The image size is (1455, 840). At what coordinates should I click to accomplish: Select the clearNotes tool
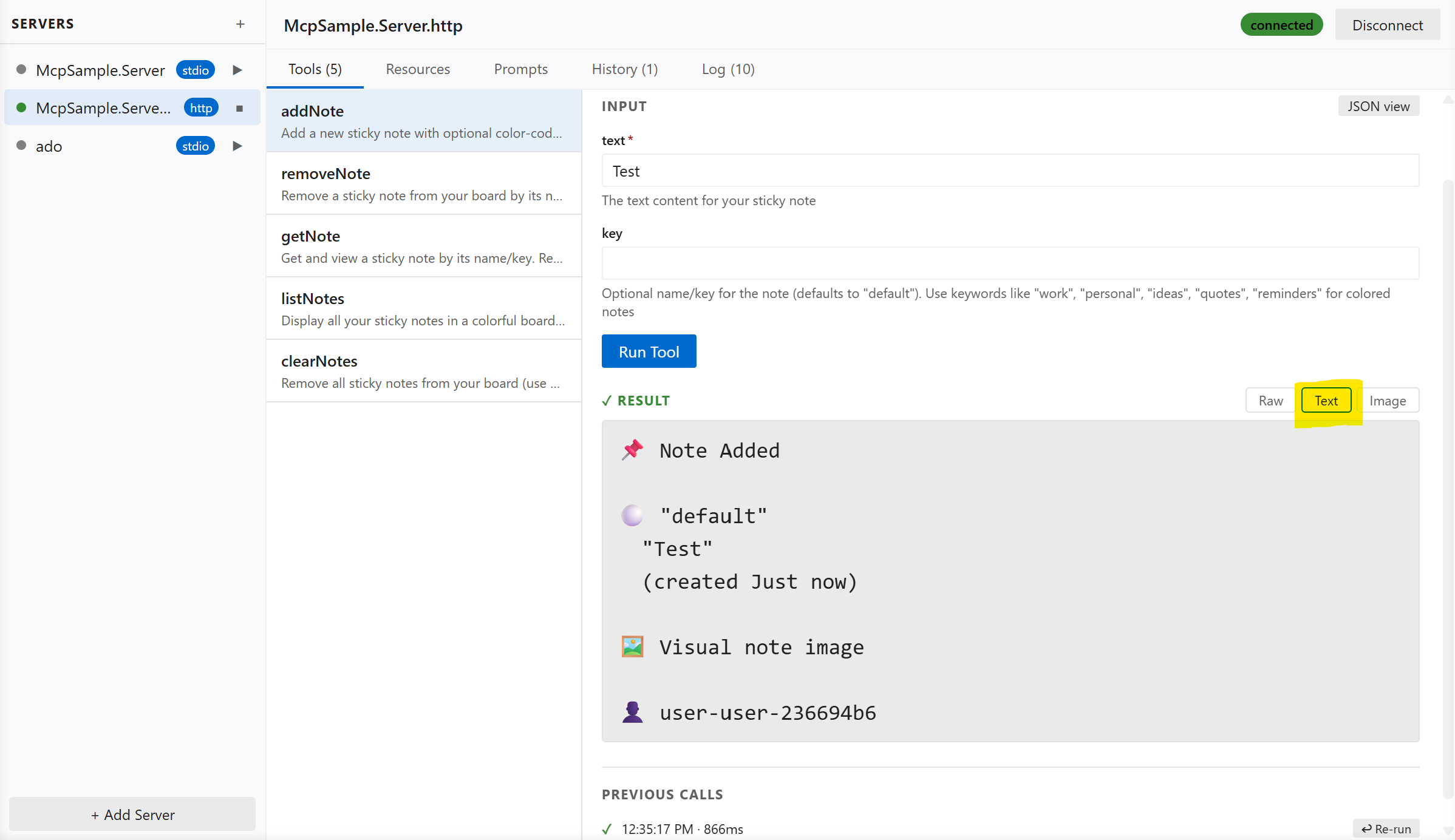(423, 371)
